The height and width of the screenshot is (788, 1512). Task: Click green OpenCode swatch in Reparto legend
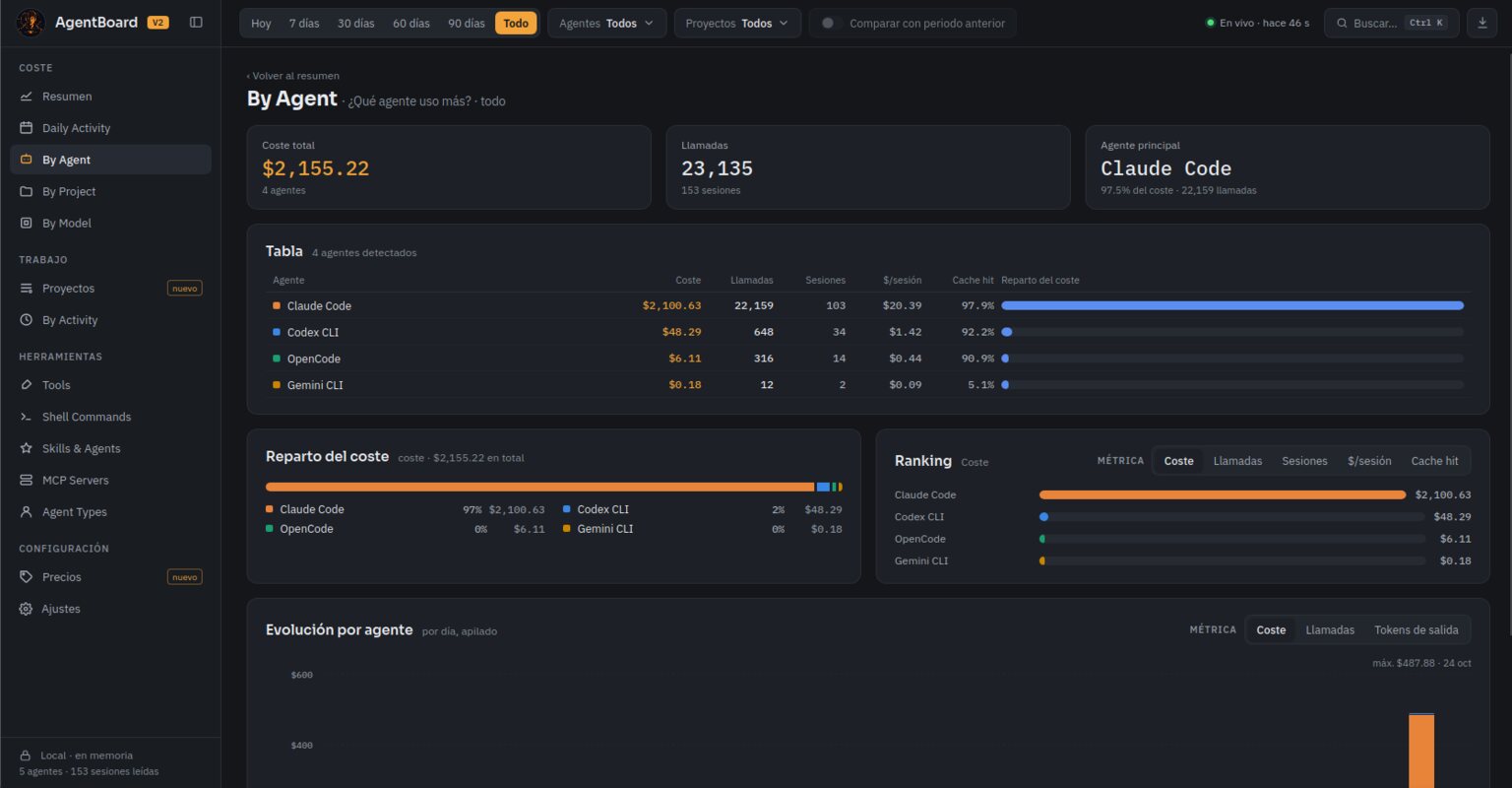(x=270, y=529)
